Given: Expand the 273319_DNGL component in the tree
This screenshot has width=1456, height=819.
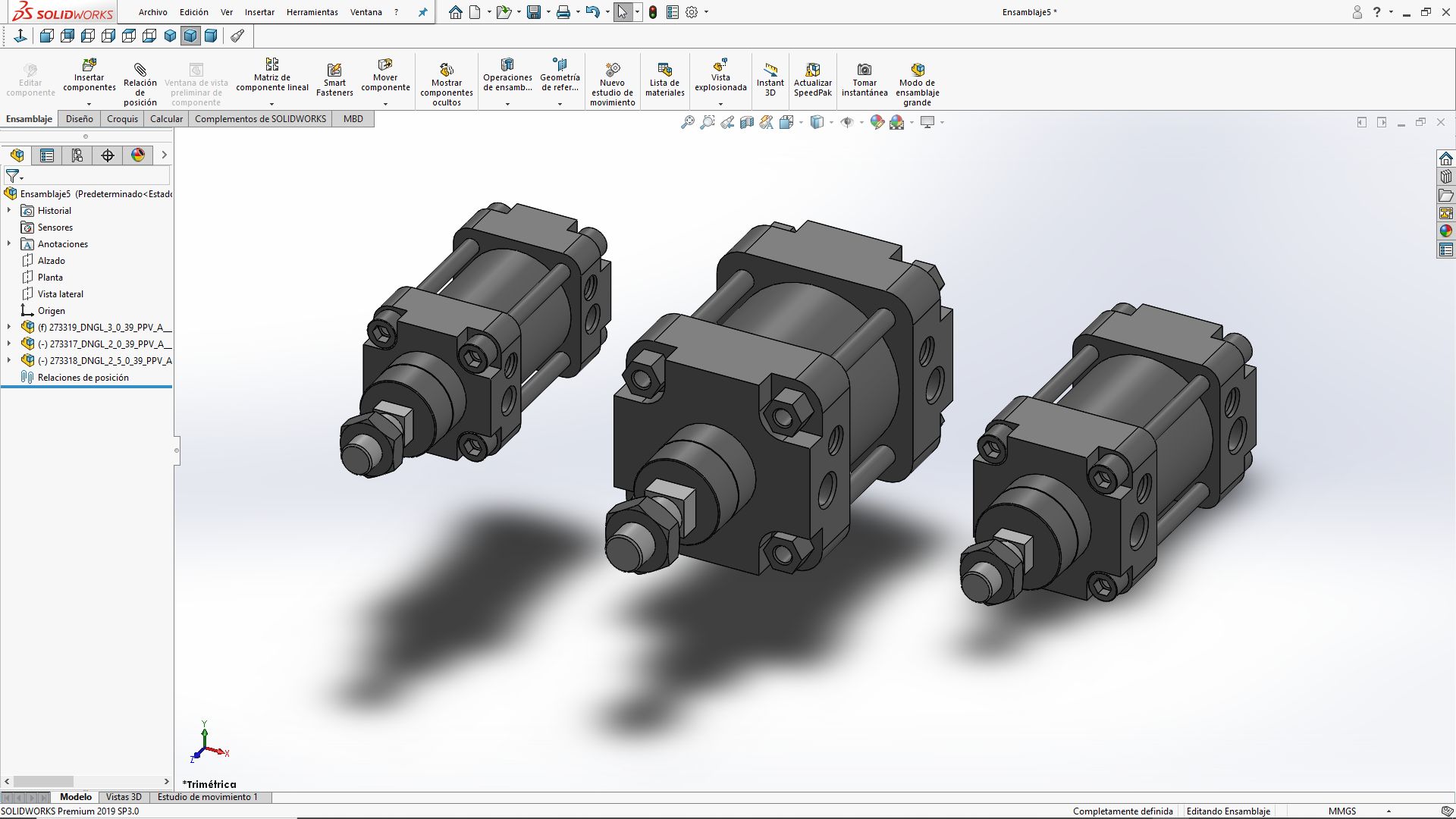Looking at the screenshot, I should tap(8, 327).
